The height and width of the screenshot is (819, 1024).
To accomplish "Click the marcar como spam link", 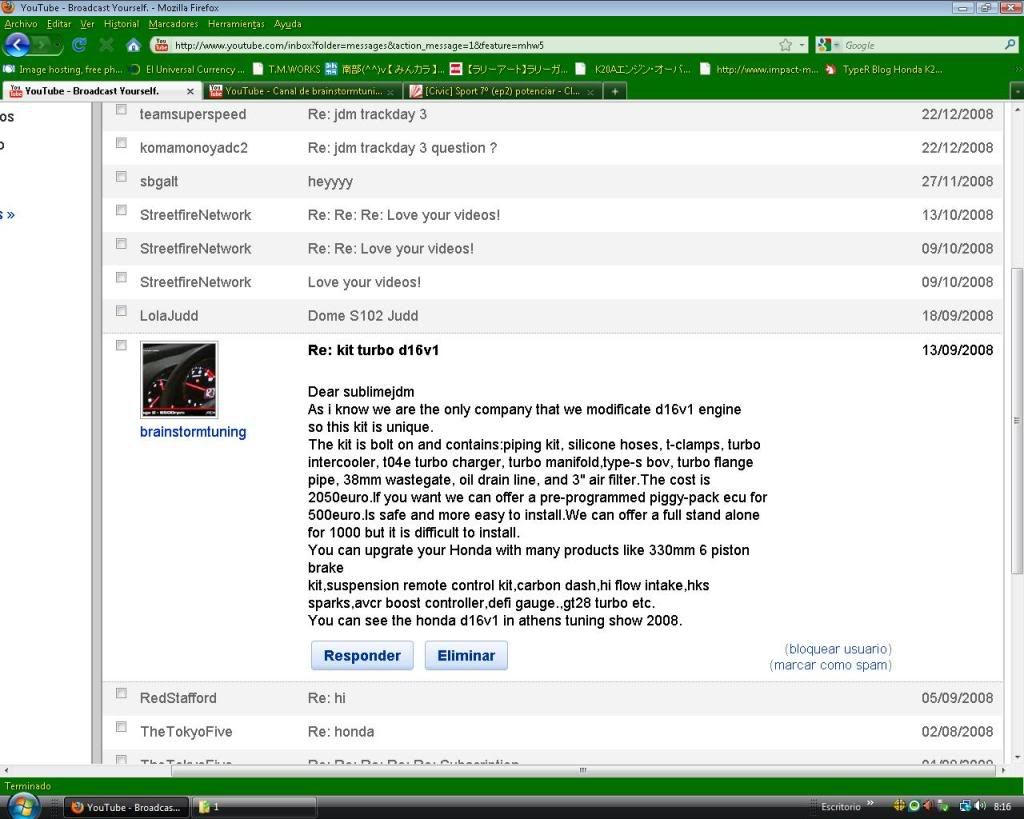I will point(830,666).
